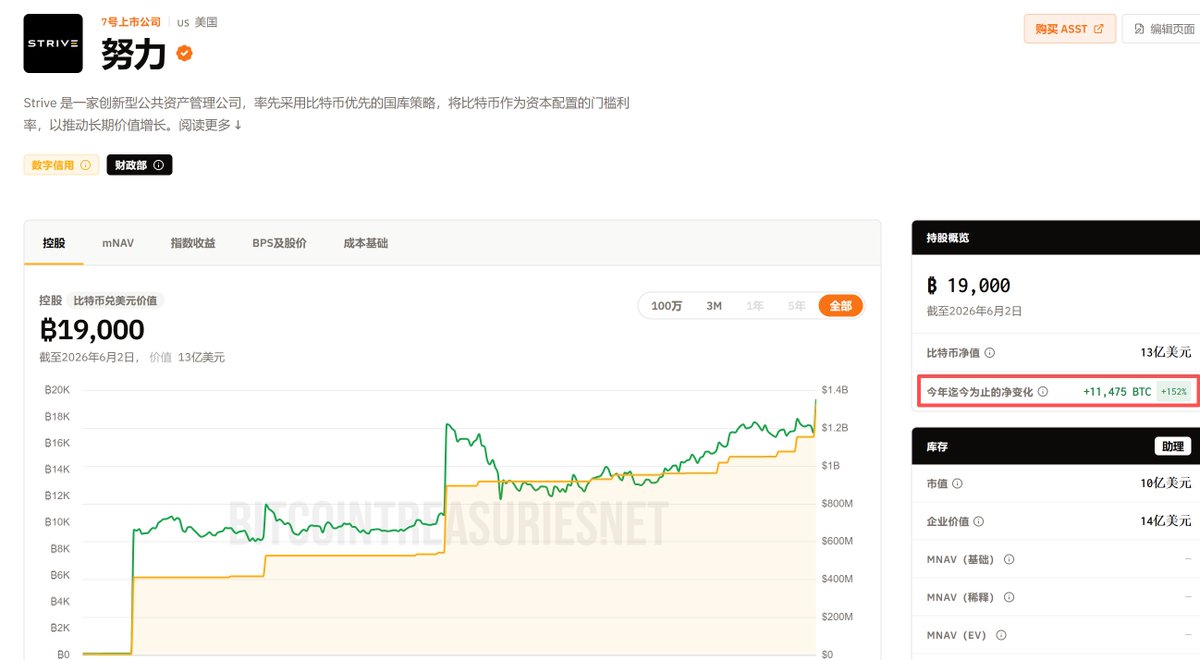Click the US 美国 country label

pyautogui.click(x=197, y=22)
